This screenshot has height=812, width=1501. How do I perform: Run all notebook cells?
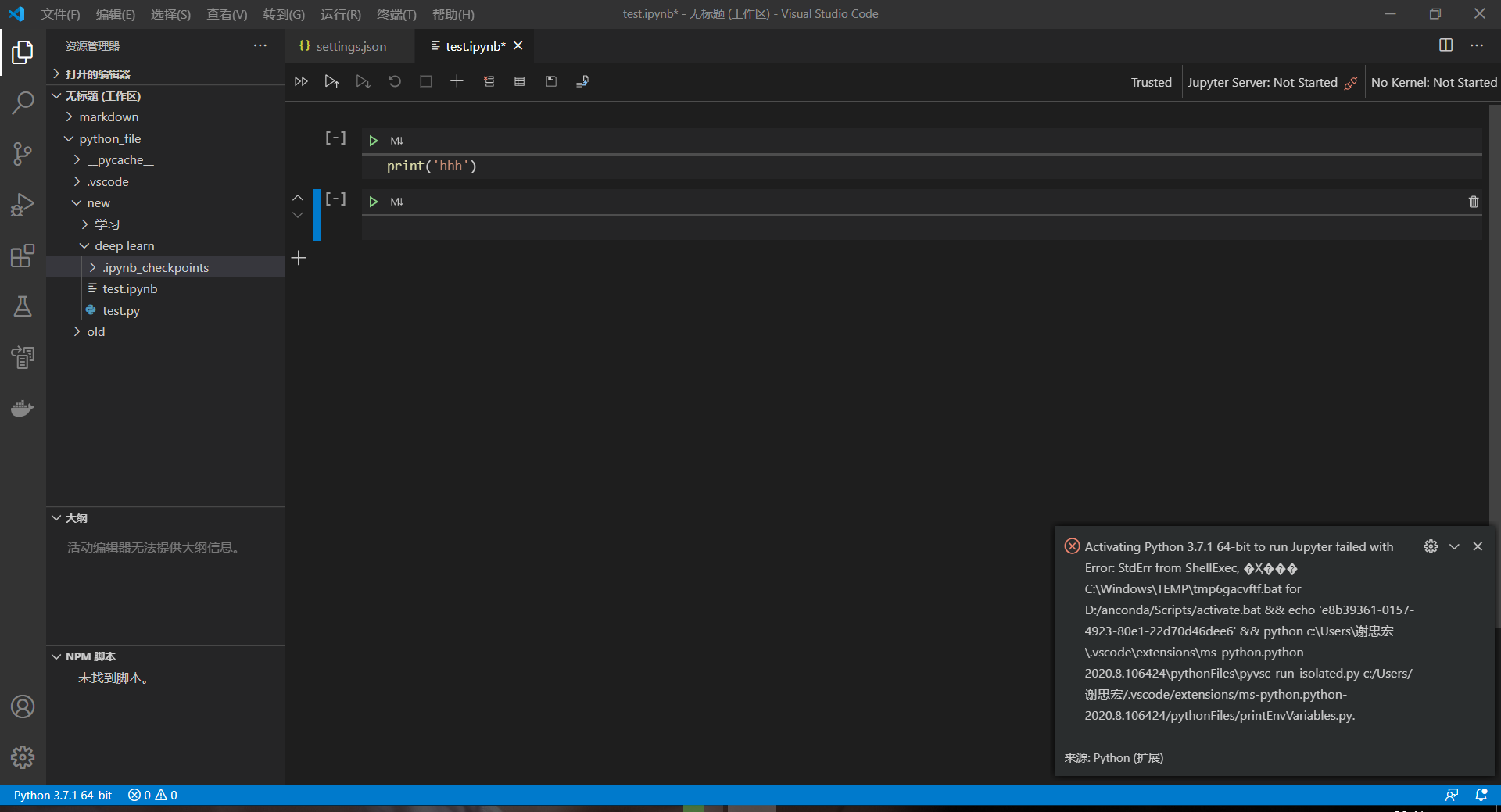tap(301, 81)
